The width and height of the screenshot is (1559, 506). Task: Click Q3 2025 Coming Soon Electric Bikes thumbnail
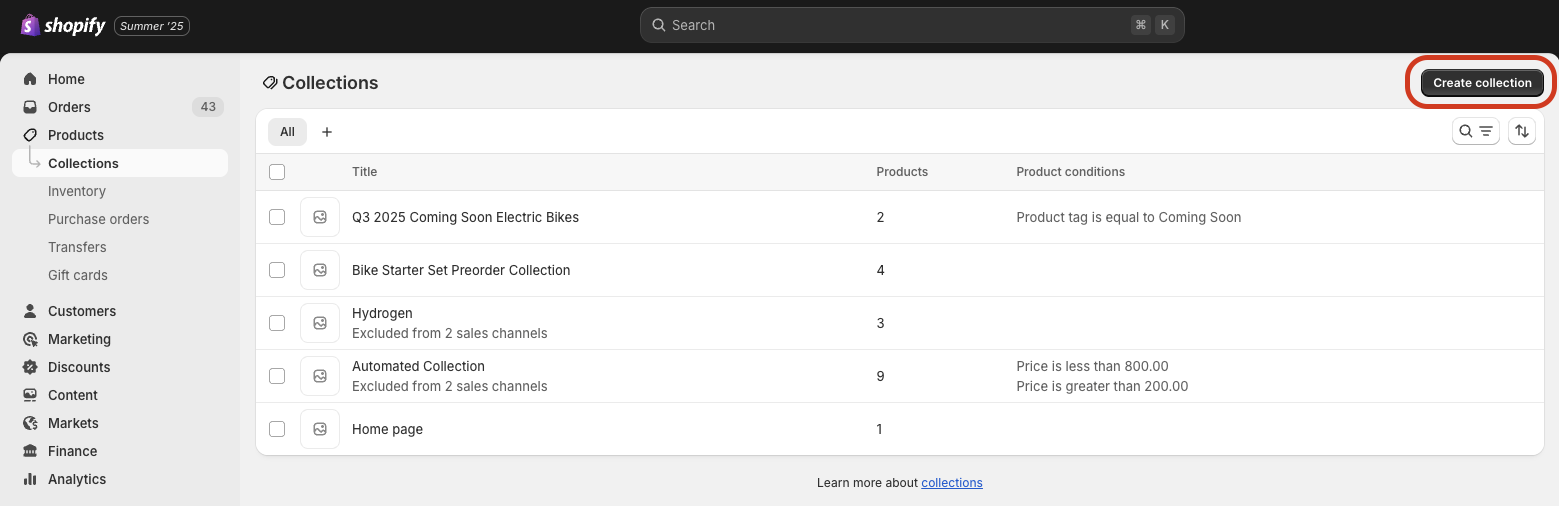tap(320, 217)
